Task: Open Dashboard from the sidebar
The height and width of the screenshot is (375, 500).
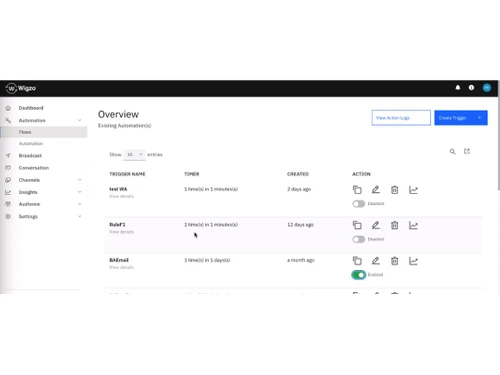Action: tap(31, 108)
